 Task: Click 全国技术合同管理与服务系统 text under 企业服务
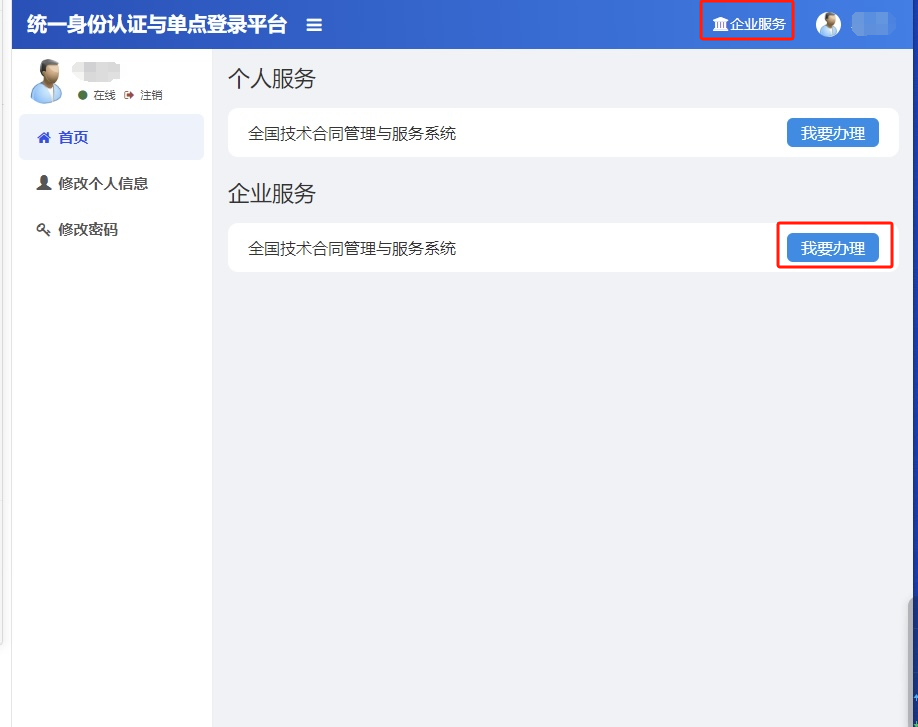click(x=352, y=248)
